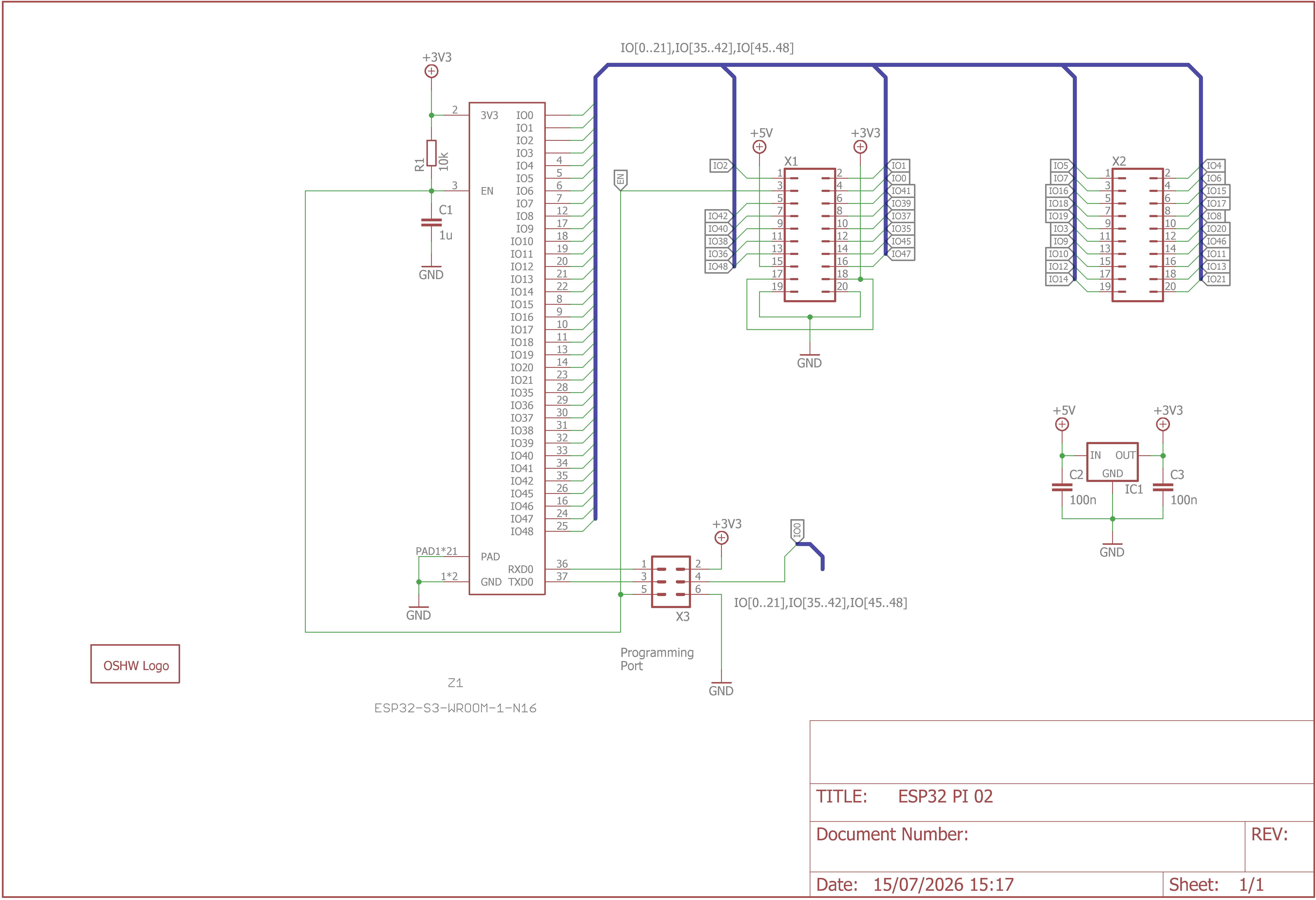Screen dimensions: 1316x900
Task: Select the X1 20-pin header body
Action: pos(810,235)
